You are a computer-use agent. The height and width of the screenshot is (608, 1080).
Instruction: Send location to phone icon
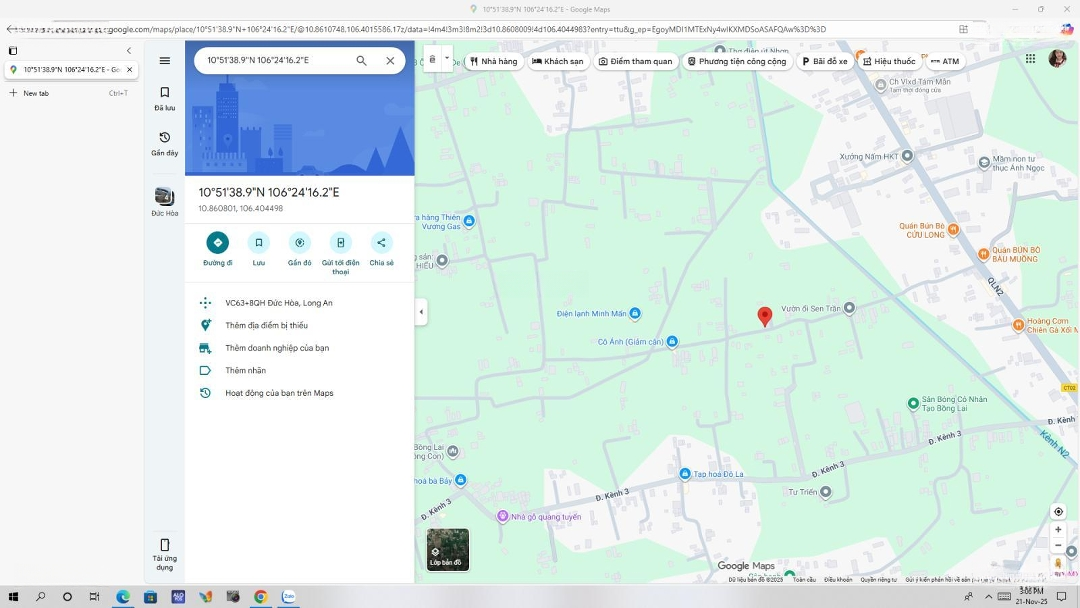(x=340, y=243)
